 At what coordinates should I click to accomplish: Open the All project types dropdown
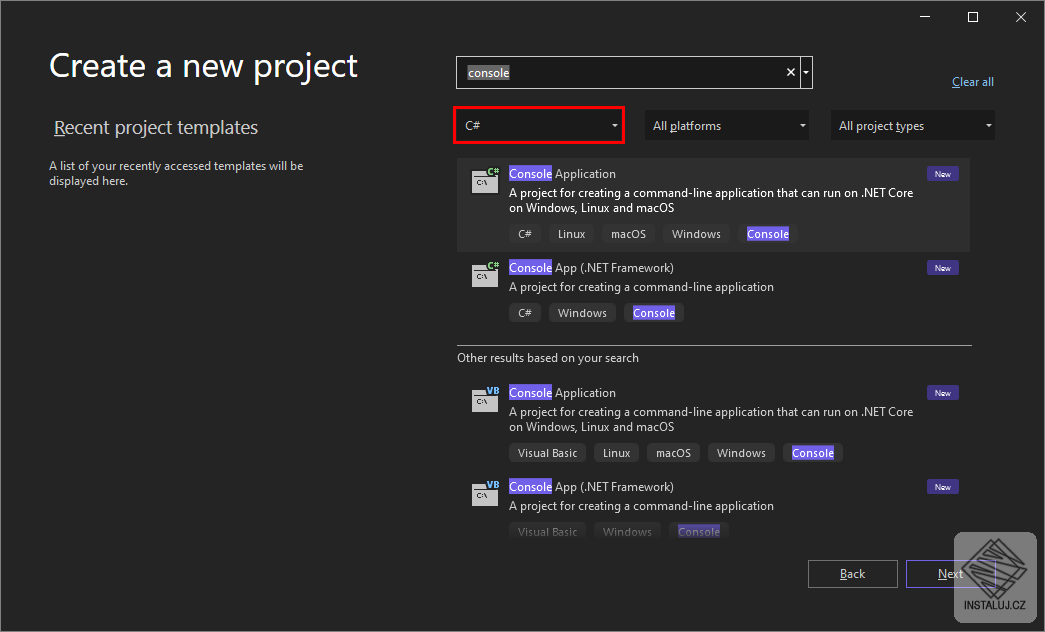(911, 125)
